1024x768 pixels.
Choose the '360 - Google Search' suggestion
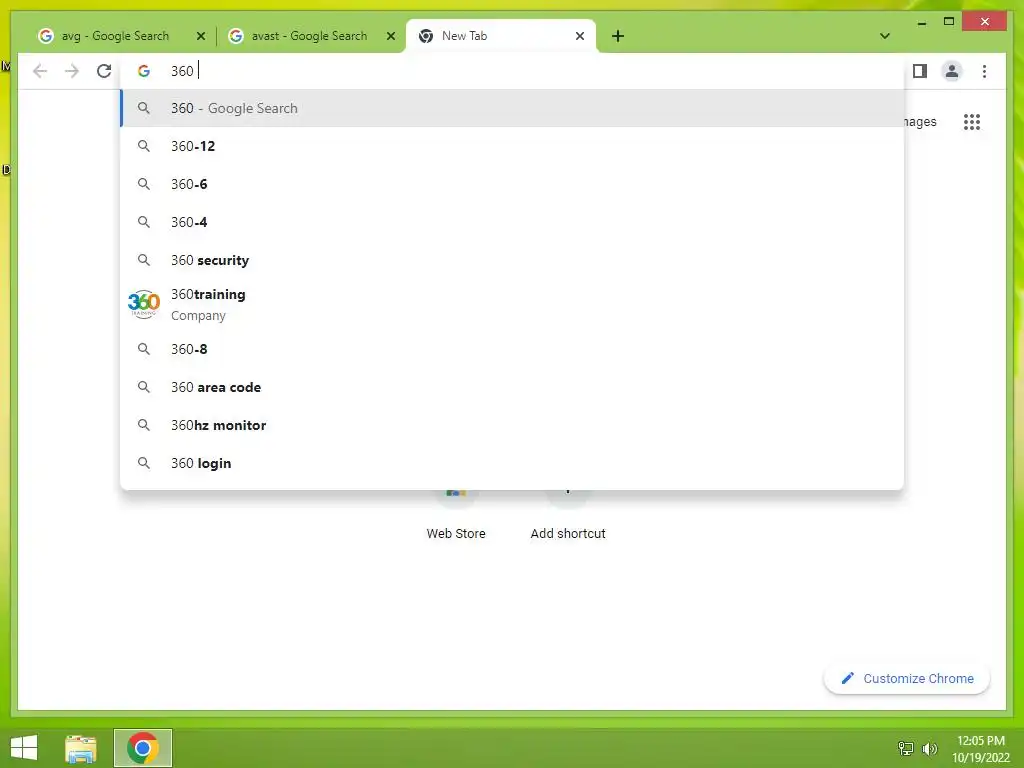pos(512,108)
